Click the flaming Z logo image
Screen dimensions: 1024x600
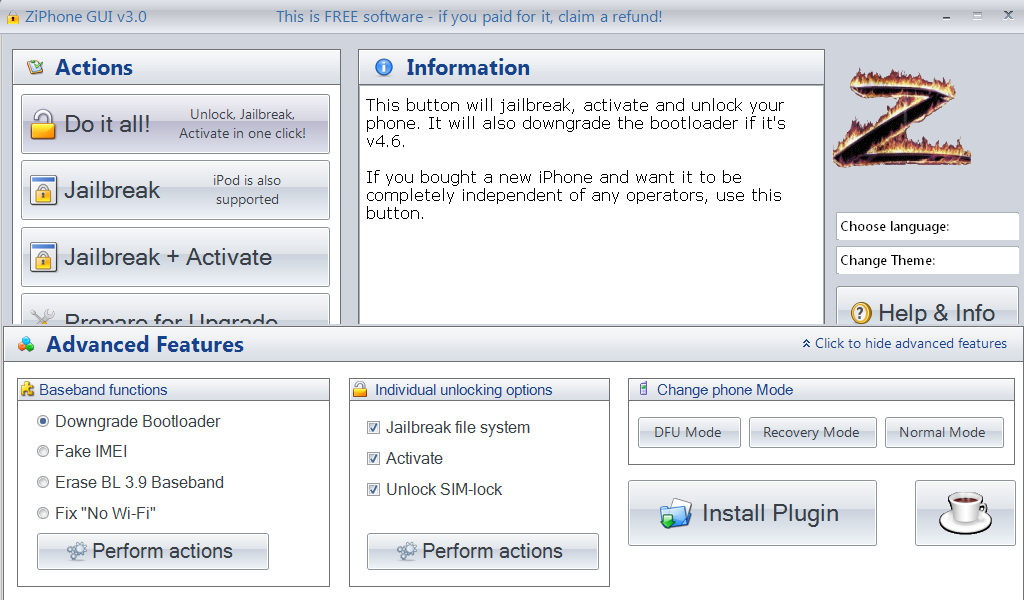tap(901, 118)
